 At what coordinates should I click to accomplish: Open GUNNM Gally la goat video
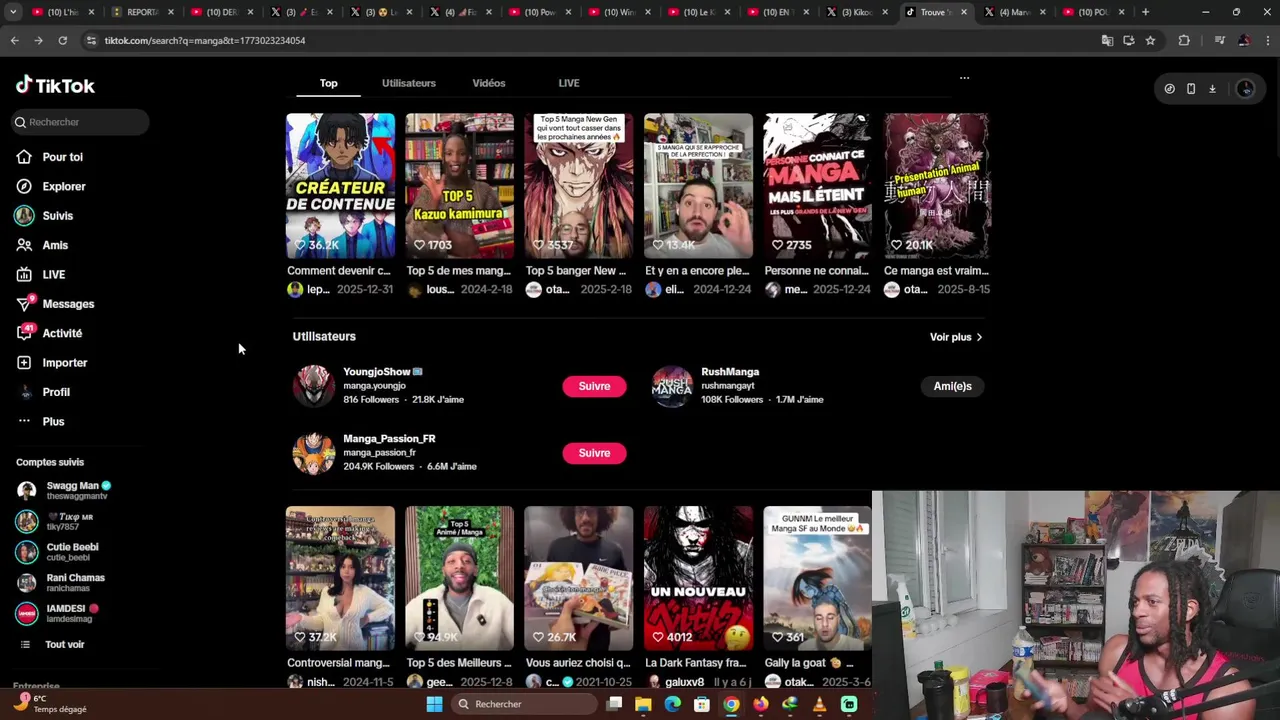[x=818, y=578]
